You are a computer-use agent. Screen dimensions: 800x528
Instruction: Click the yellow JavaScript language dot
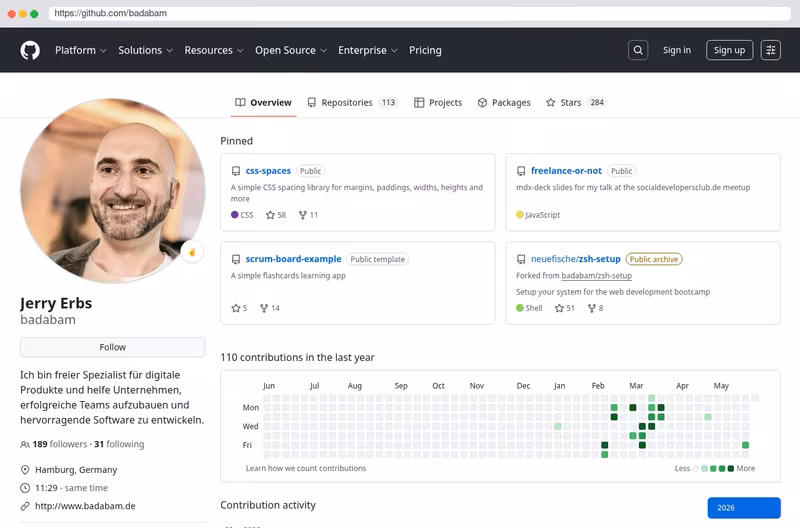coord(520,215)
